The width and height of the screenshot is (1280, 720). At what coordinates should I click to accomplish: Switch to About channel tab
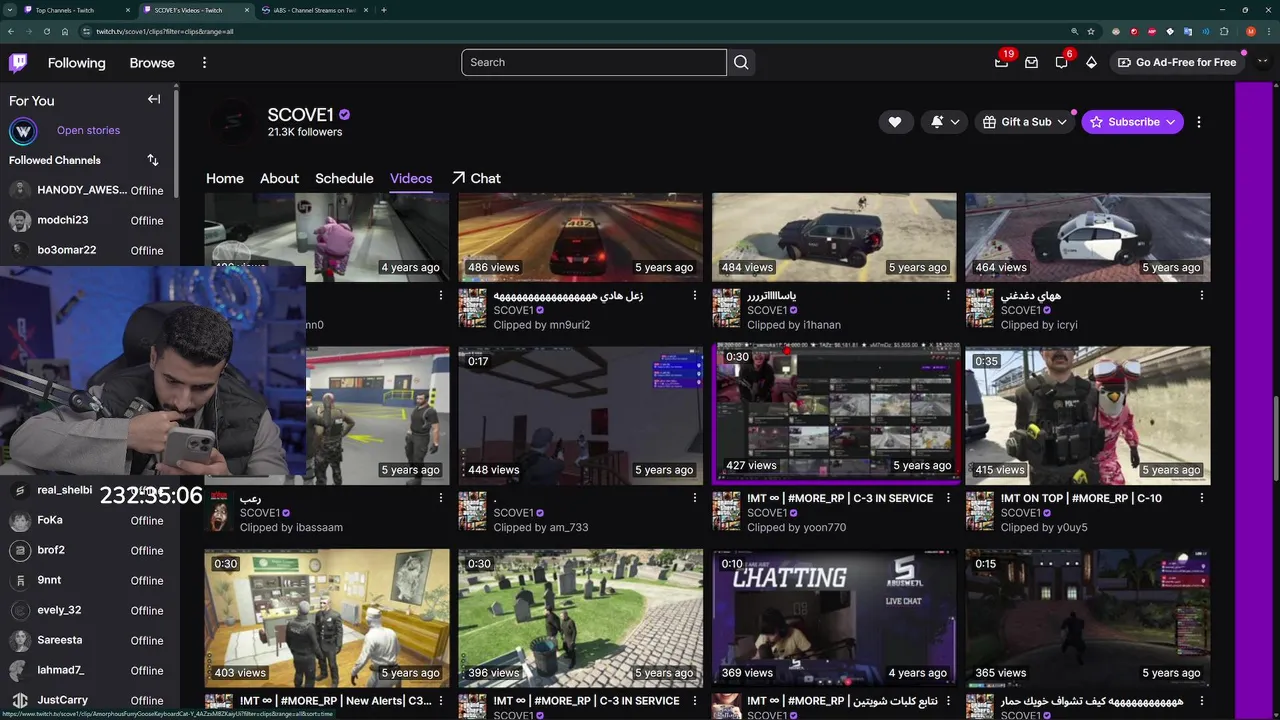[279, 178]
